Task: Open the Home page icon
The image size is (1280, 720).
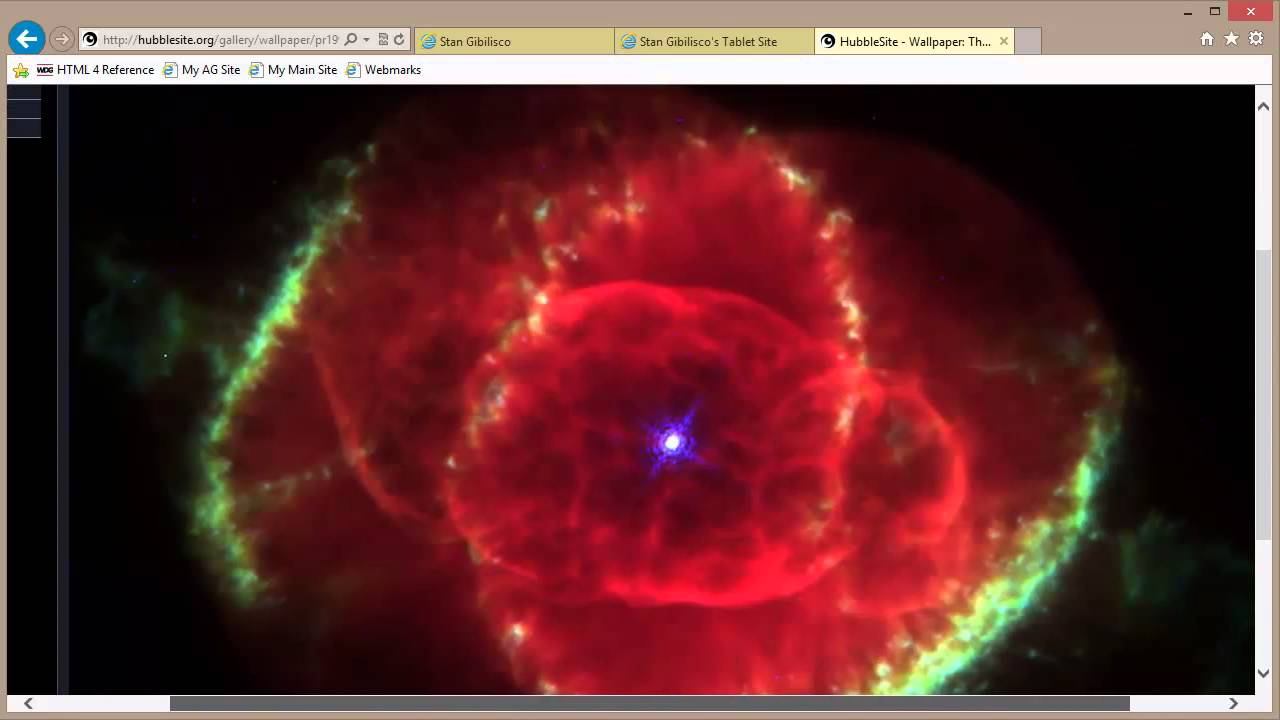Action: (x=1207, y=39)
